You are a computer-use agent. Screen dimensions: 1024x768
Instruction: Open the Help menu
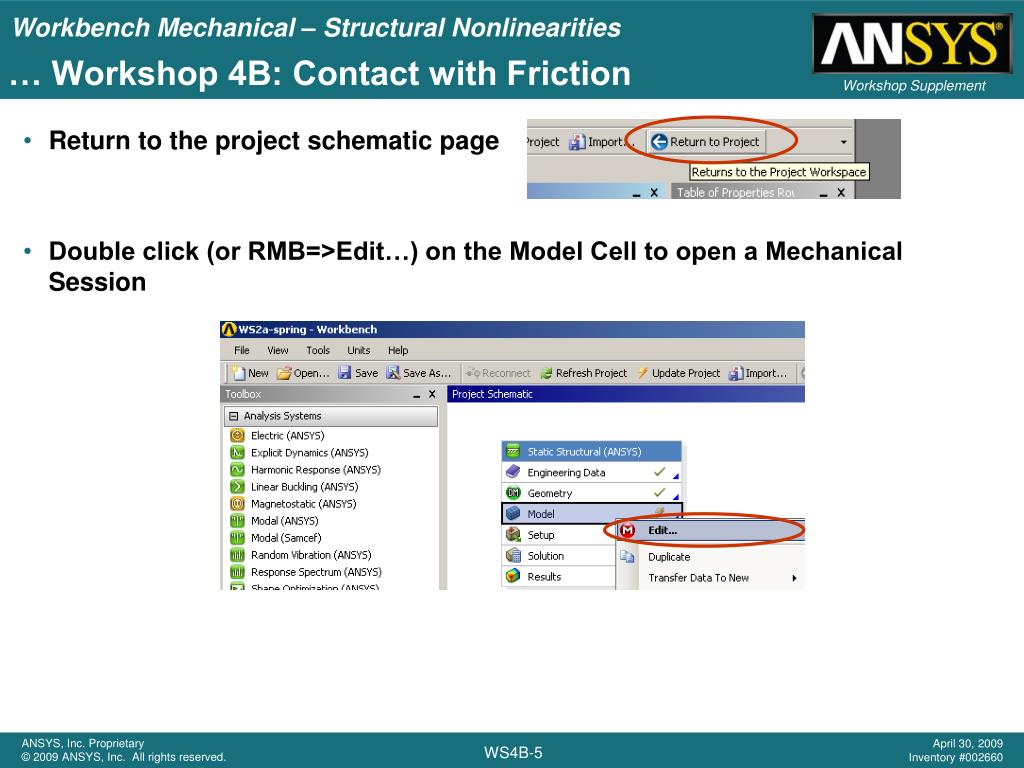(x=398, y=350)
